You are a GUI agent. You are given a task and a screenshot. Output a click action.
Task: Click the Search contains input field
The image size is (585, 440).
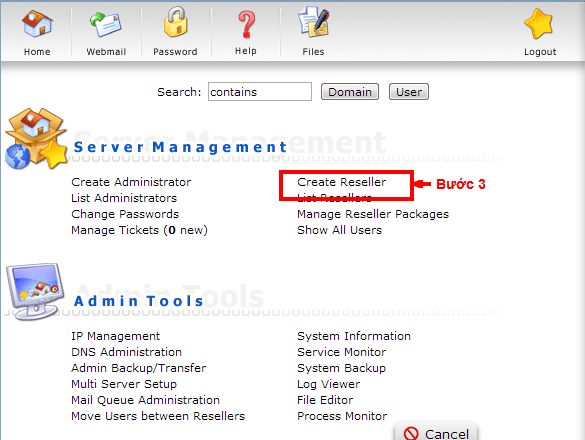[260, 92]
